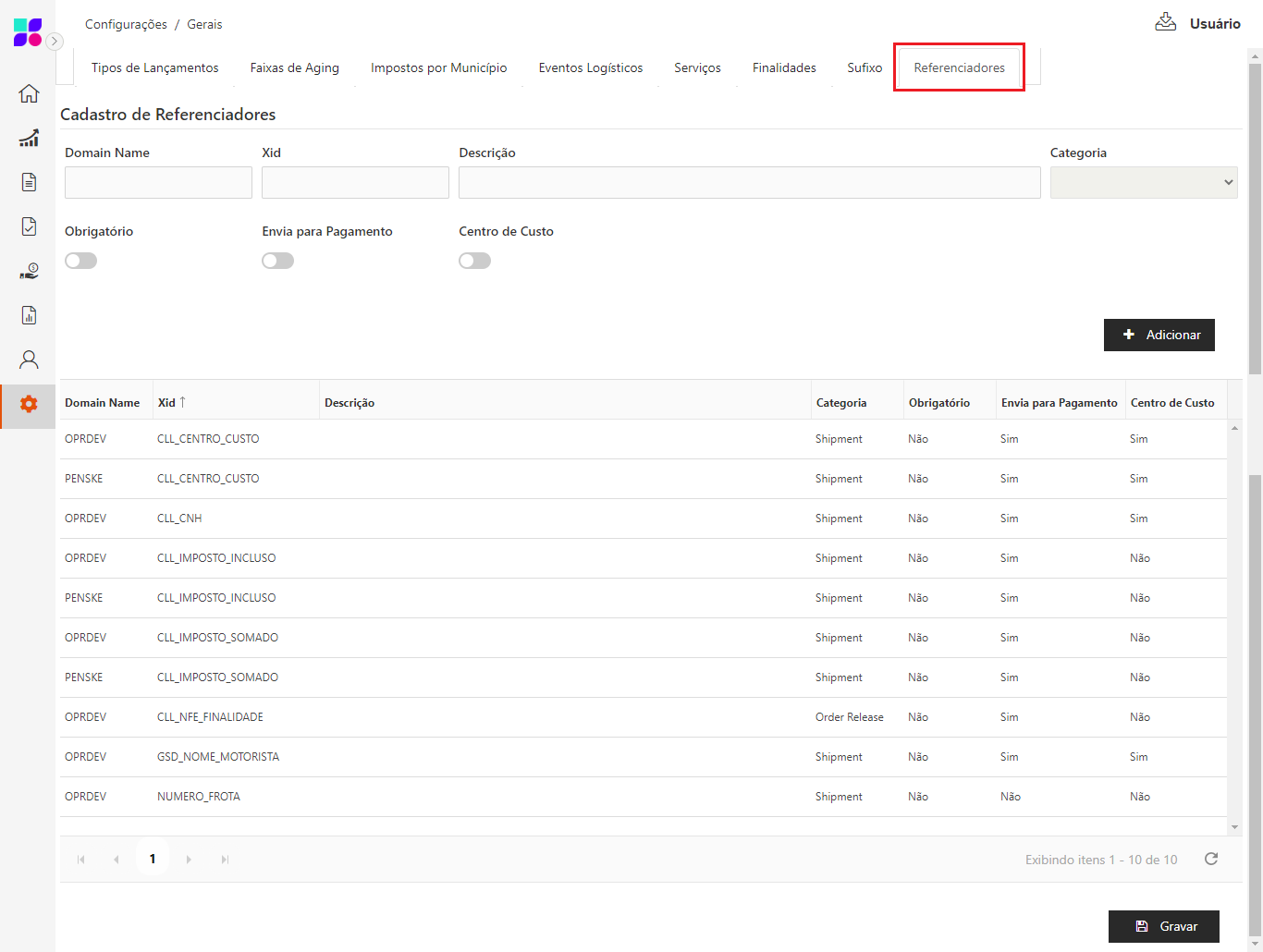The height and width of the screenshot is (952, 1263).
Task: Open the checked document sidebar icon
Action: click(29, 226)
